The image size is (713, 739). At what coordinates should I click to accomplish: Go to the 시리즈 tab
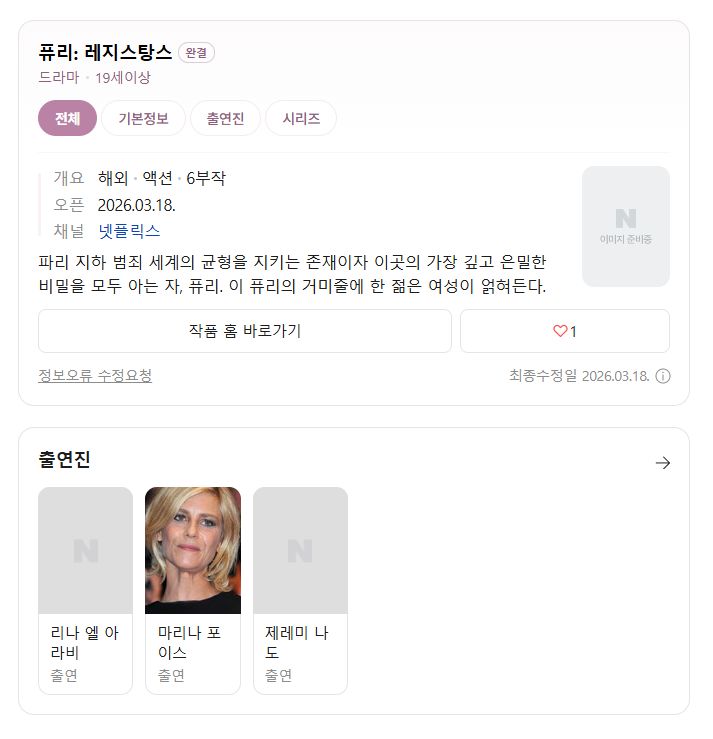click(x=301, y=118)
